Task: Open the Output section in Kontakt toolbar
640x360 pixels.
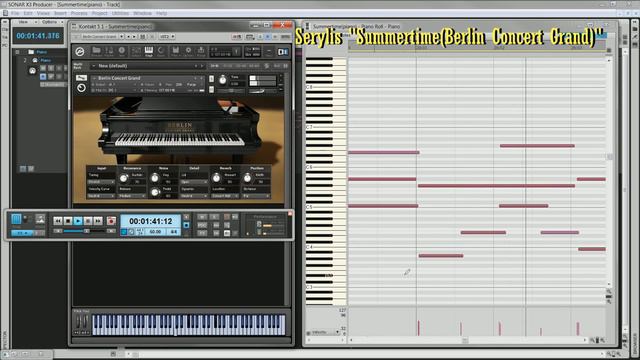Action: point(136,51)
